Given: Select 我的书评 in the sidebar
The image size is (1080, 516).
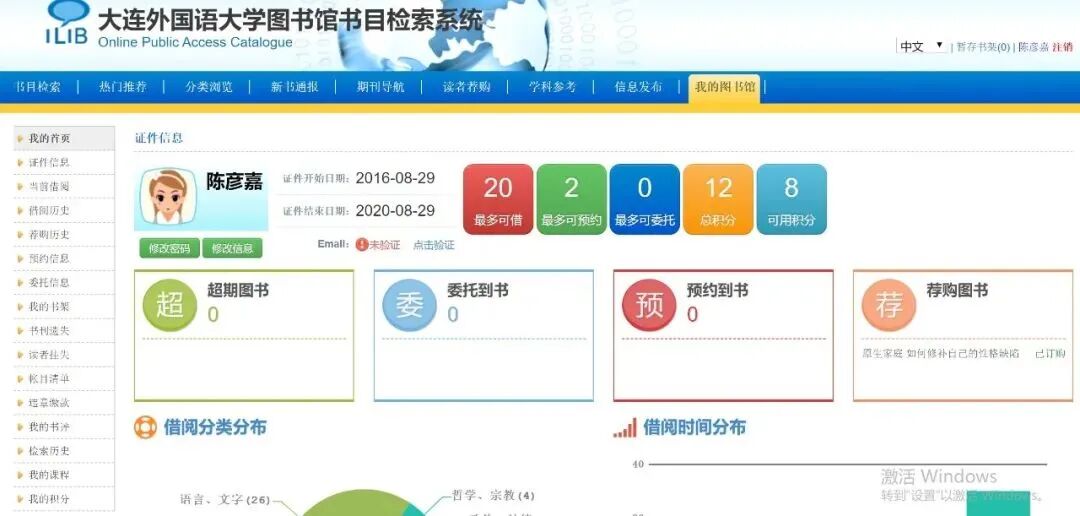Looking at the screenshot, I should click(64, 427).
